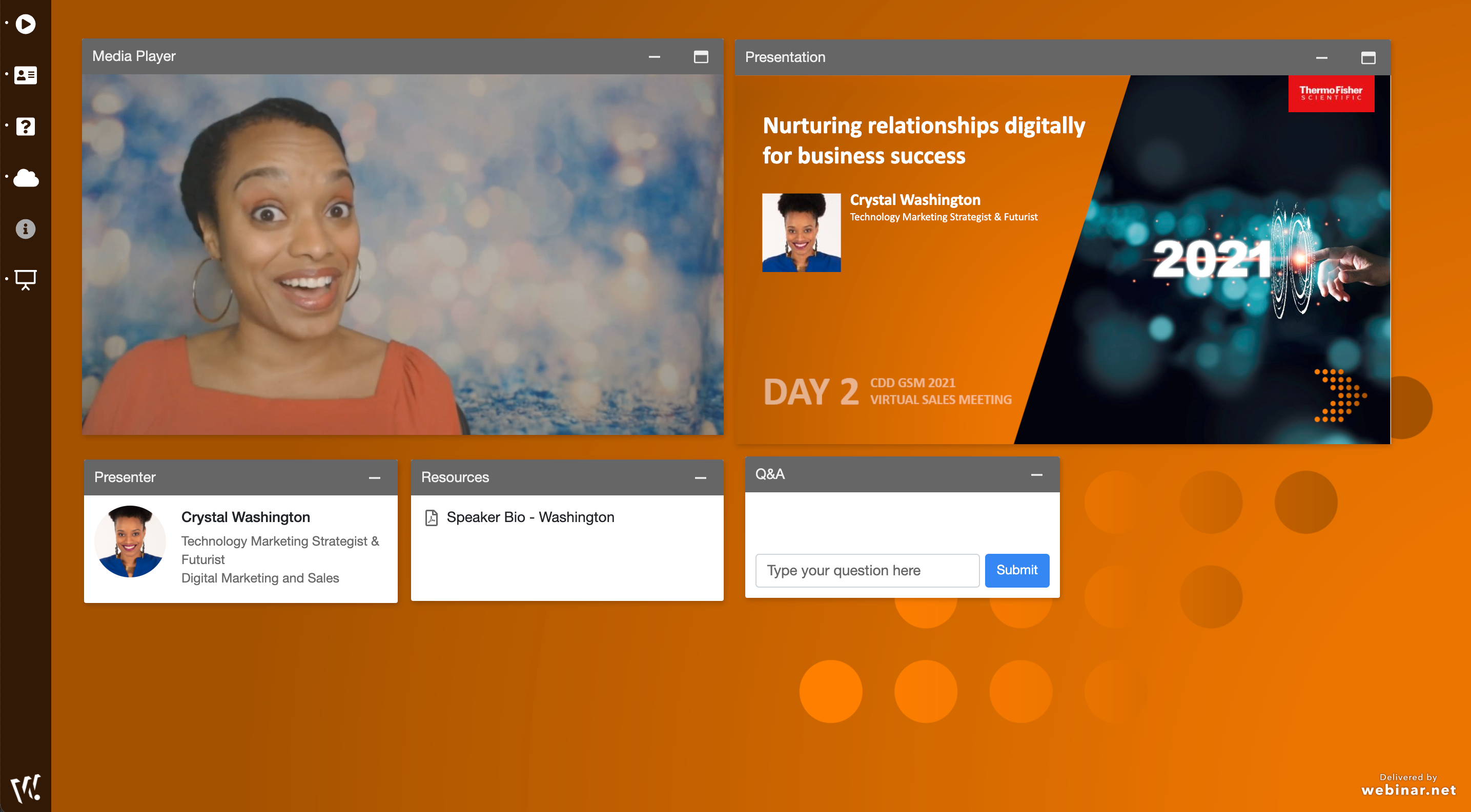Submit the Q&A question
The image size is (1471, 812).
1017,569
